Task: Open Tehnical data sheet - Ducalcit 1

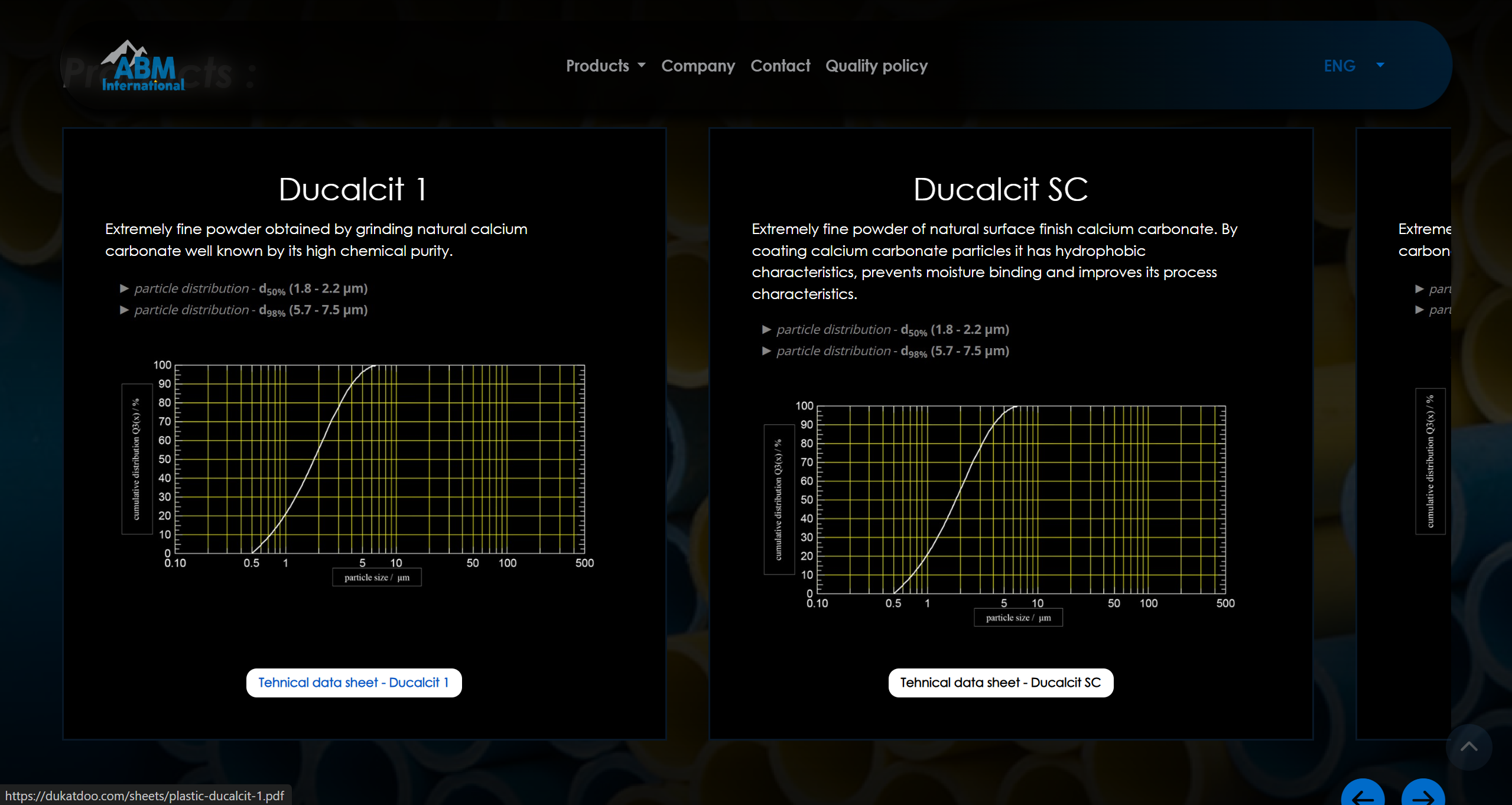Action: point(353,683)
